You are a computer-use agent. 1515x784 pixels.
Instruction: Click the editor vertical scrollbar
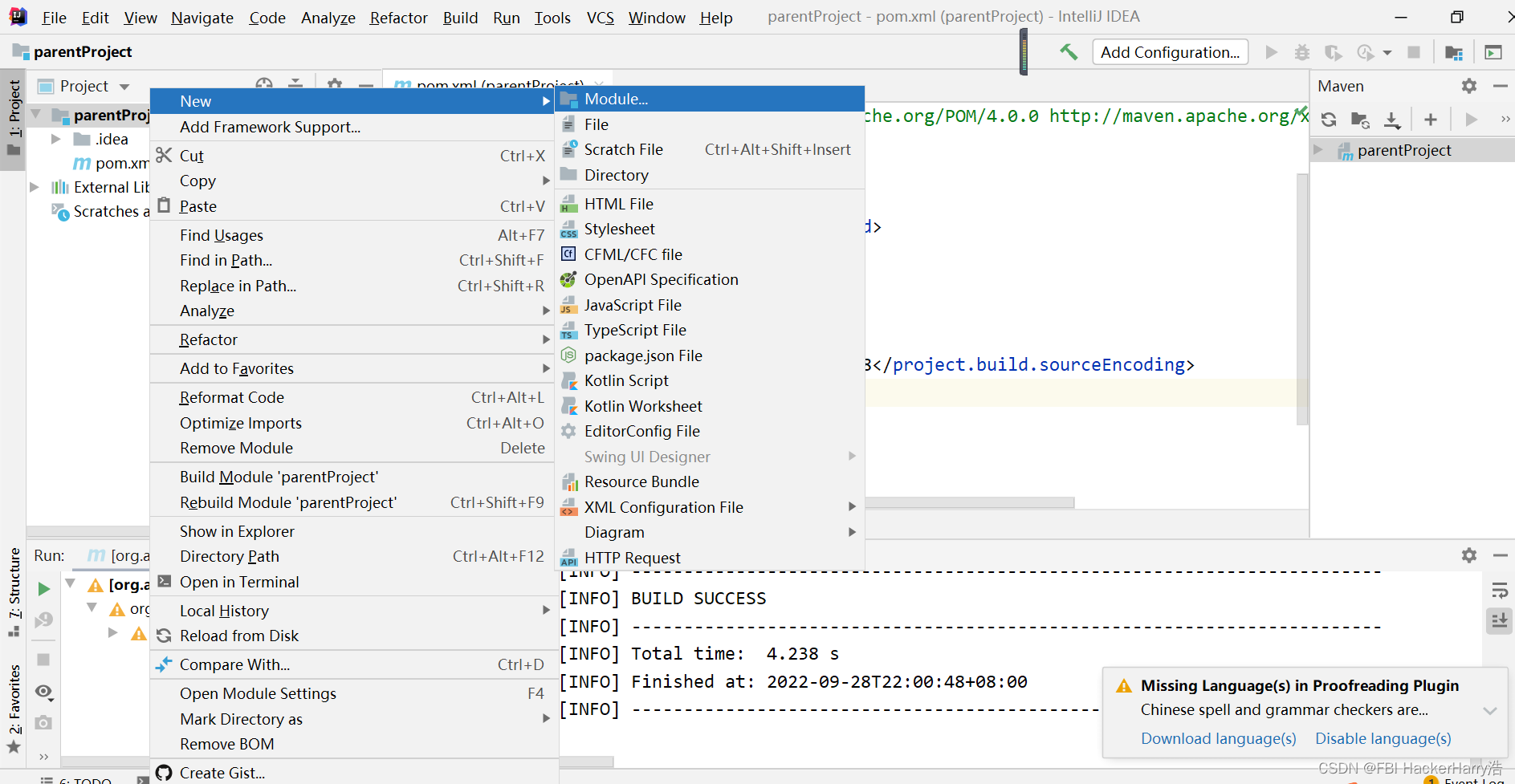click(1302, 299)
